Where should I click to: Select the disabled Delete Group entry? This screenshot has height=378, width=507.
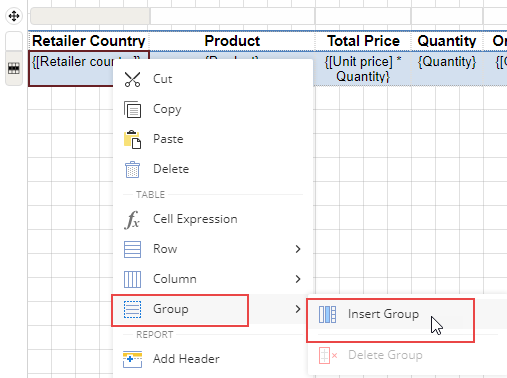click(407, 355)
